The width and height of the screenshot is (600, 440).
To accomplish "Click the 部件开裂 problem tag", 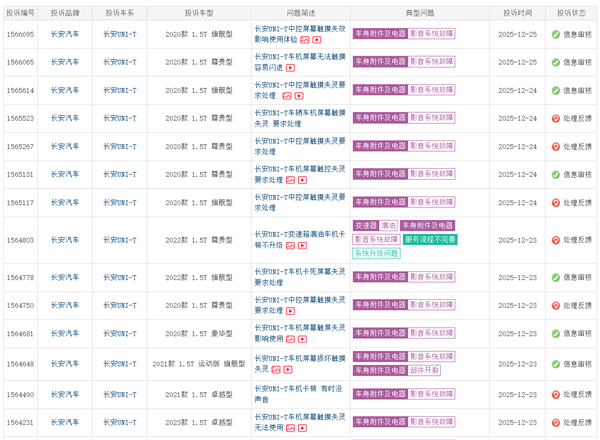I will pos(424,370).
